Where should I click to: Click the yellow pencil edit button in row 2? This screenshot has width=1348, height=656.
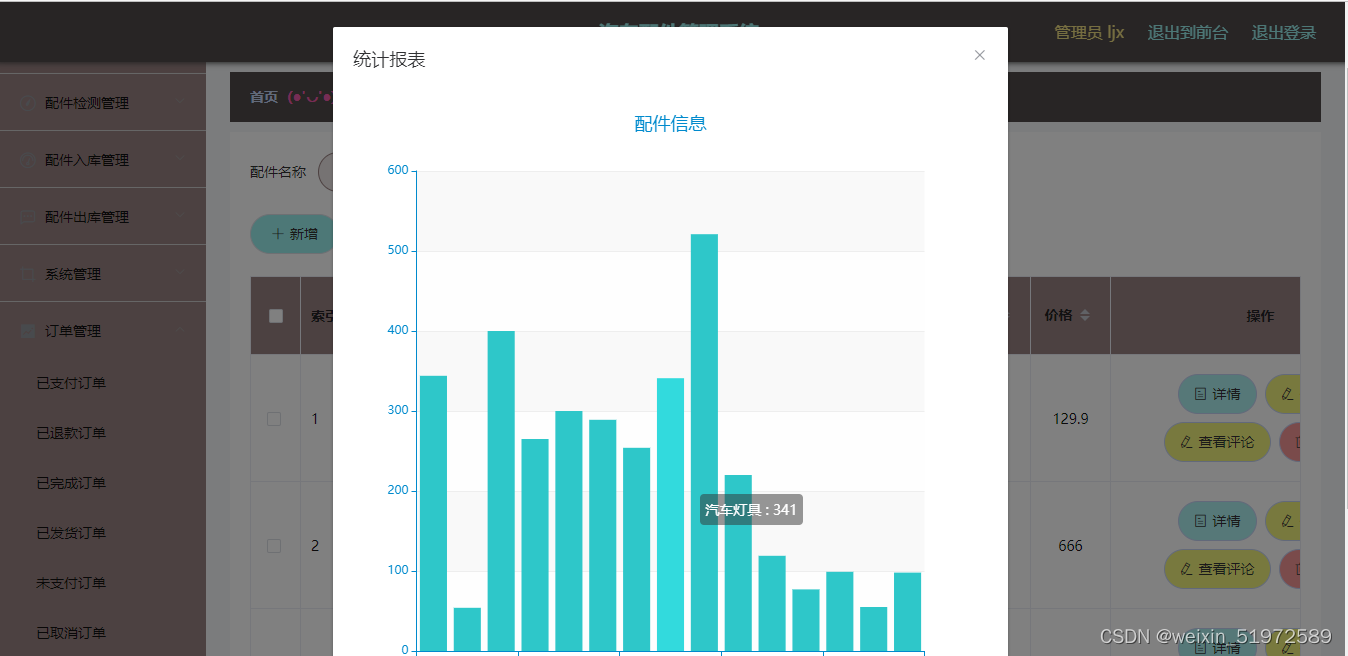(1283, 521)
